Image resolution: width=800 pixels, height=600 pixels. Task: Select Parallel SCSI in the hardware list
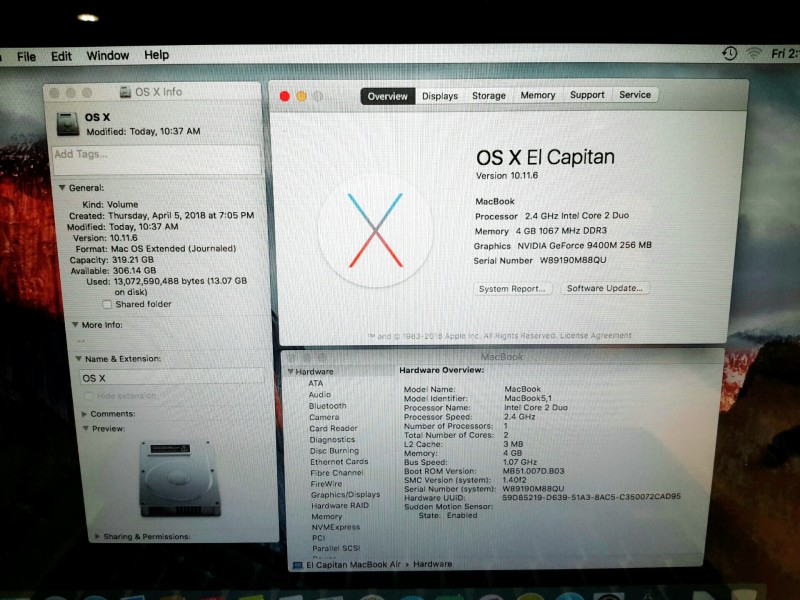tap(336, 548)
